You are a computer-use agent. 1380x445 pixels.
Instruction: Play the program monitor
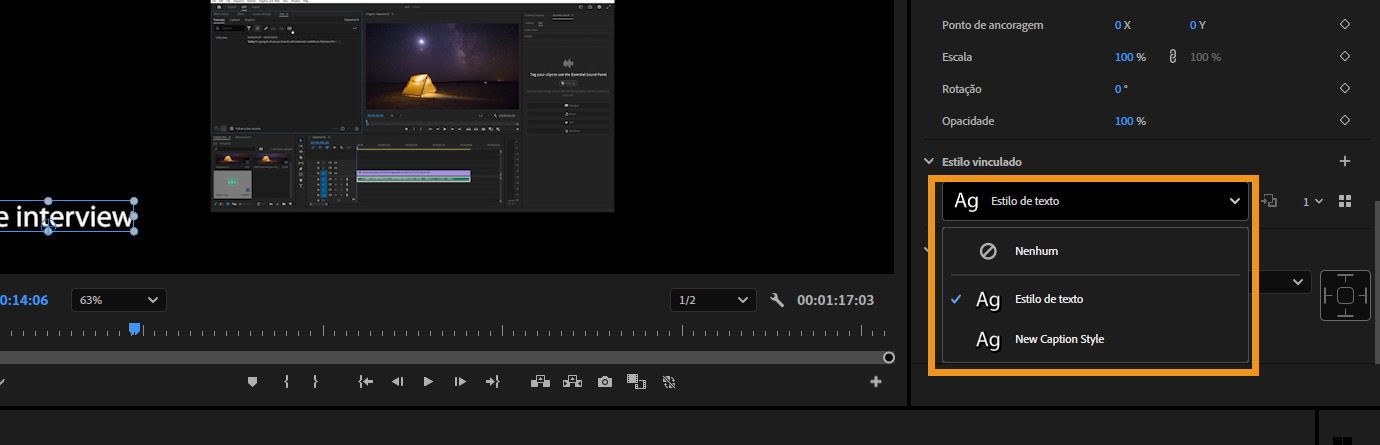click(428, 381)
